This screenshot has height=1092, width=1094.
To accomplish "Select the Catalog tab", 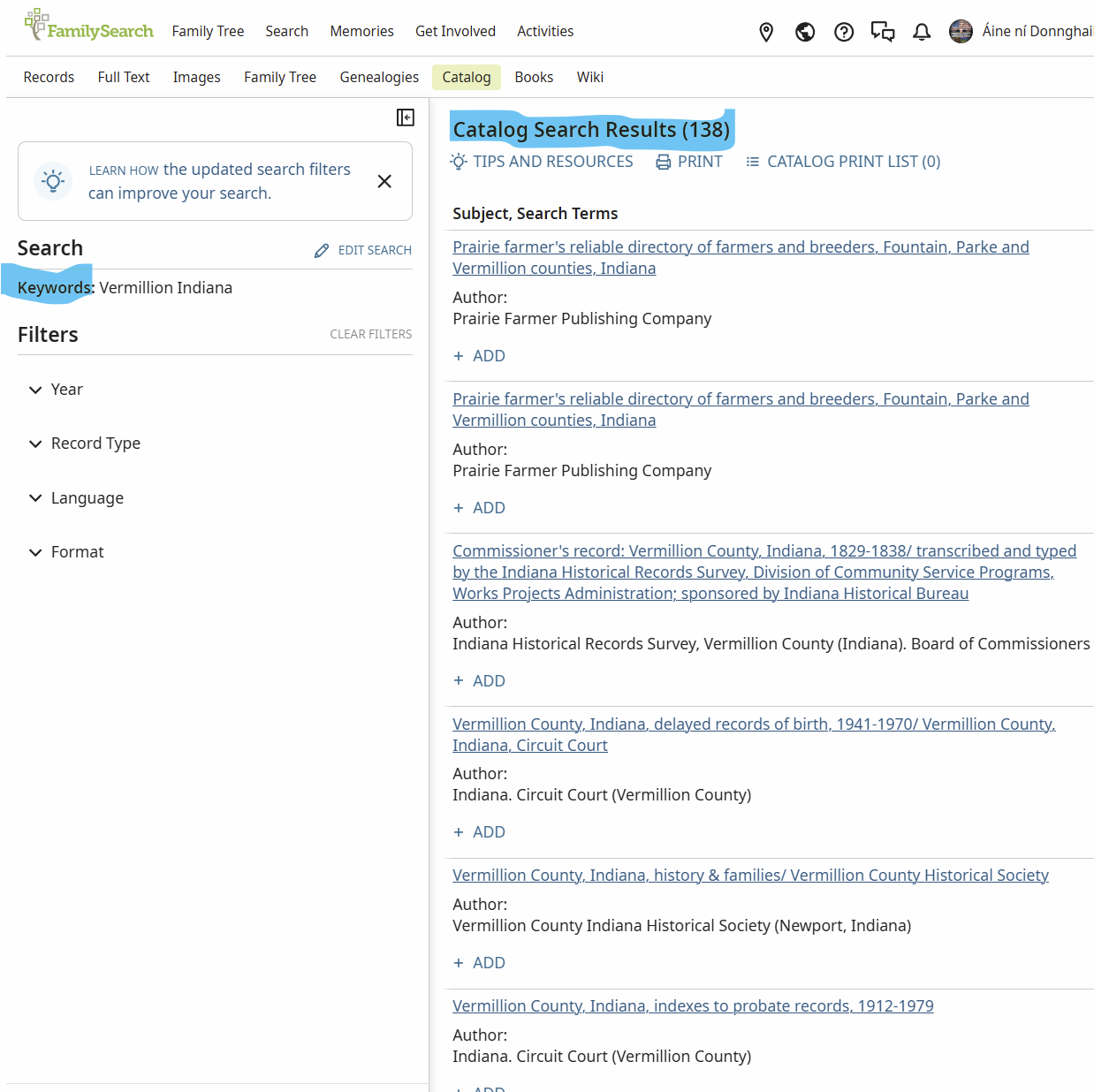I will (x=467, y=77).
